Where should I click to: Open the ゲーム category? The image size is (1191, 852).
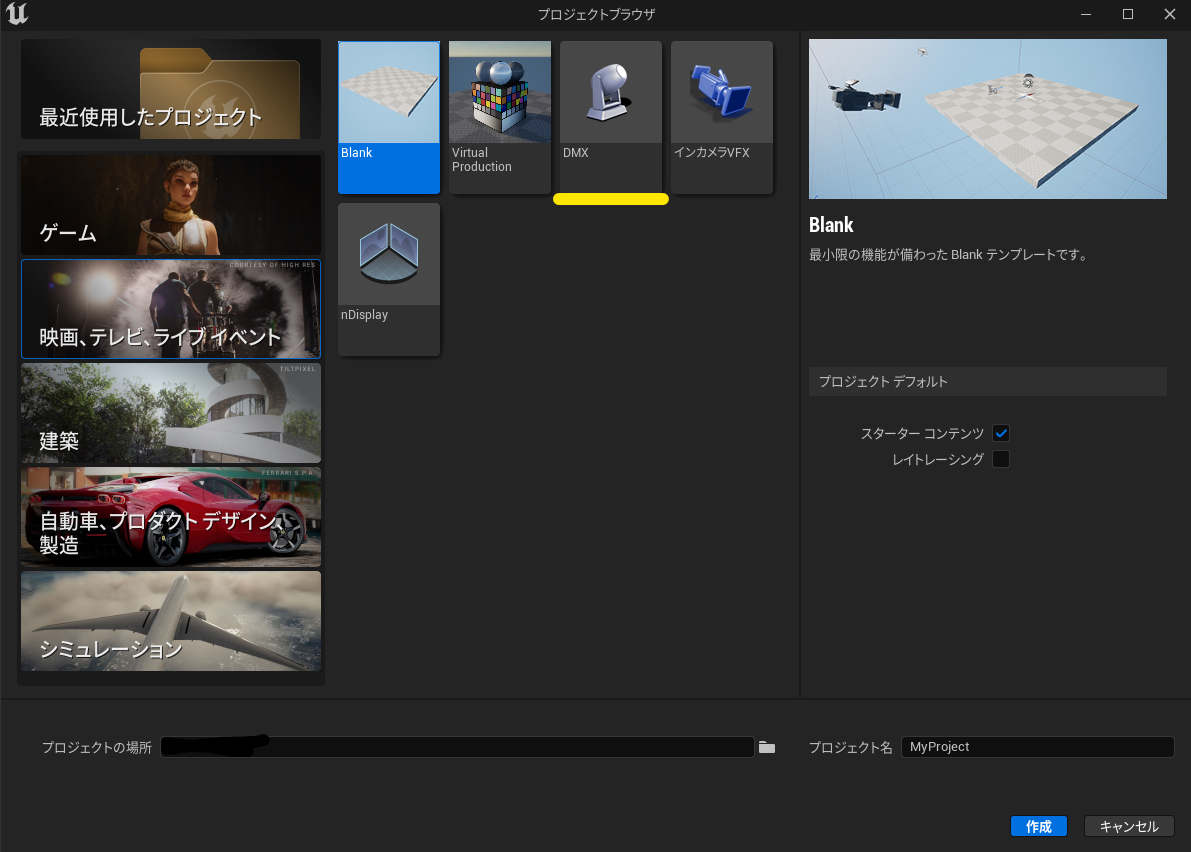click(170, 205)
